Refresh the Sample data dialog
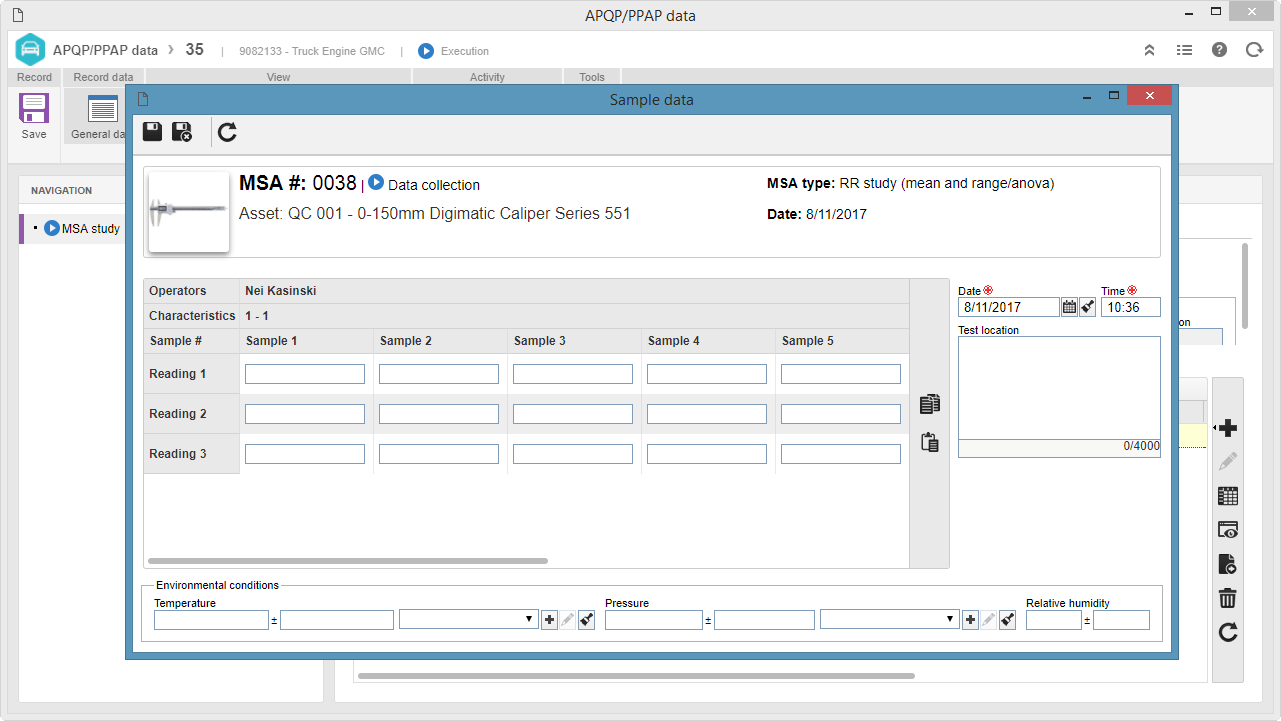 (x=228, y=132)
